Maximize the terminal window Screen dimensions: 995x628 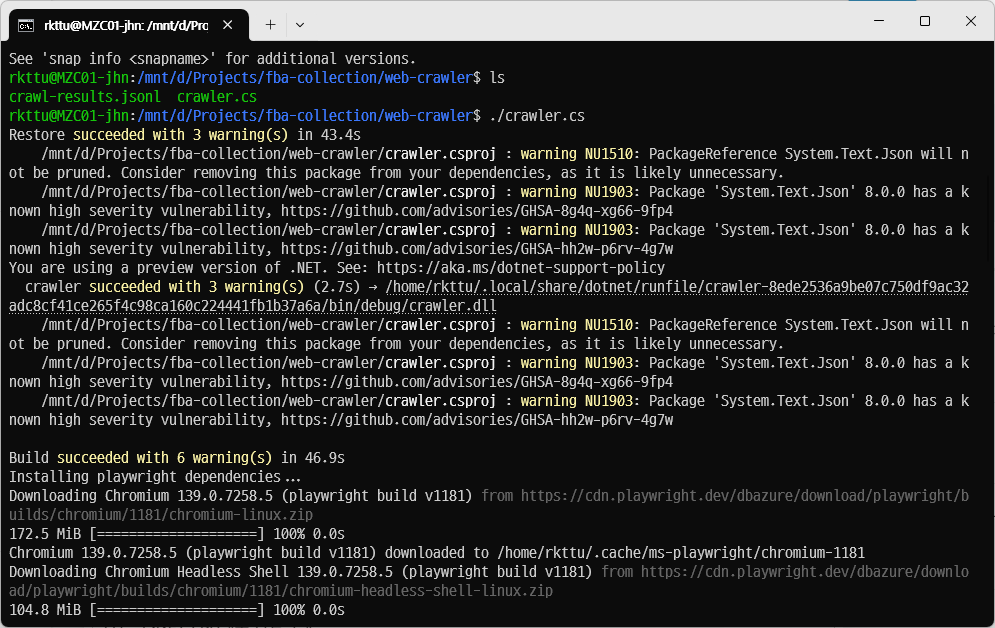click(925, 22)
